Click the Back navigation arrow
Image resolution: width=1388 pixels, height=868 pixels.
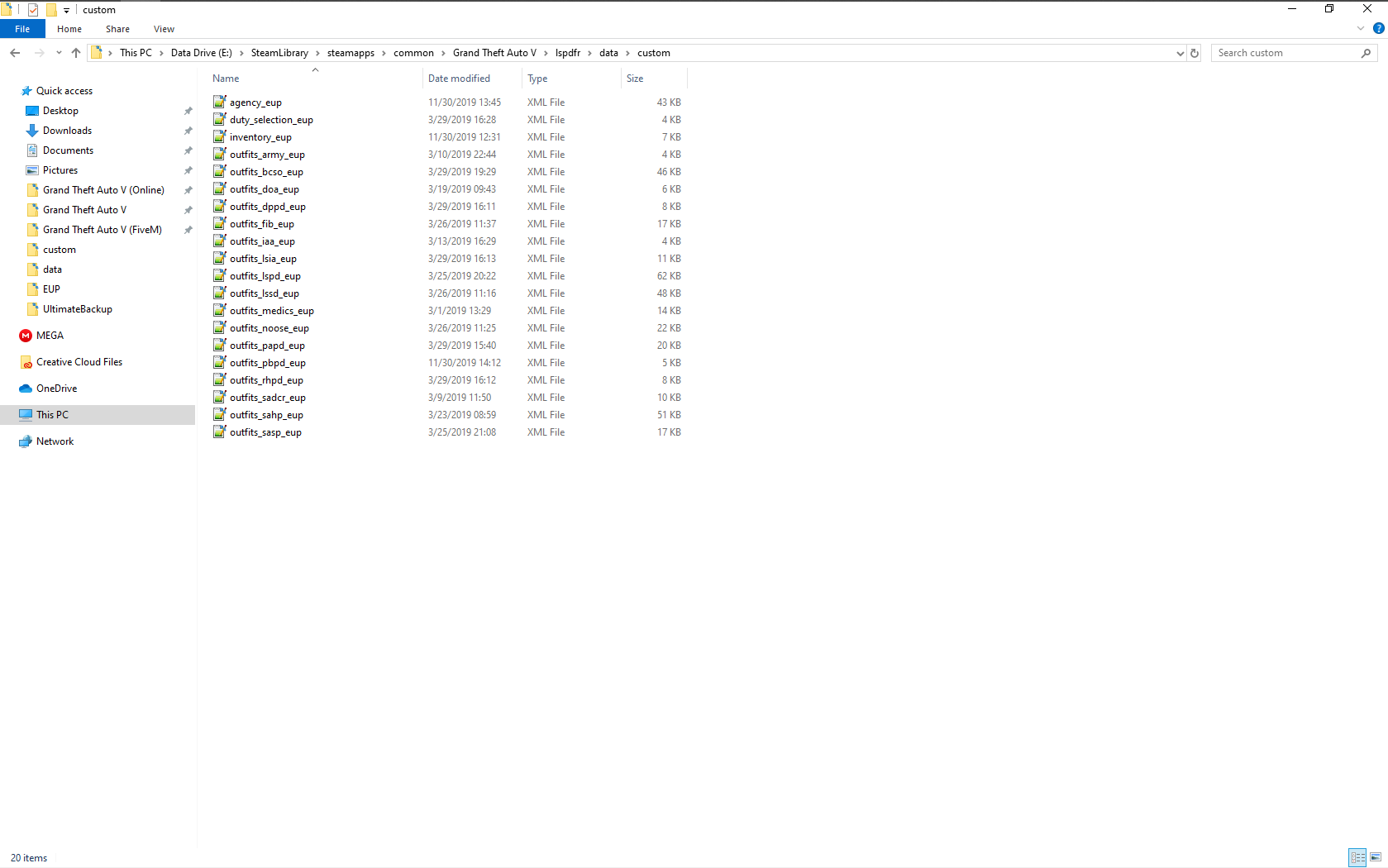pyautogui.click(x=15, y=53)
